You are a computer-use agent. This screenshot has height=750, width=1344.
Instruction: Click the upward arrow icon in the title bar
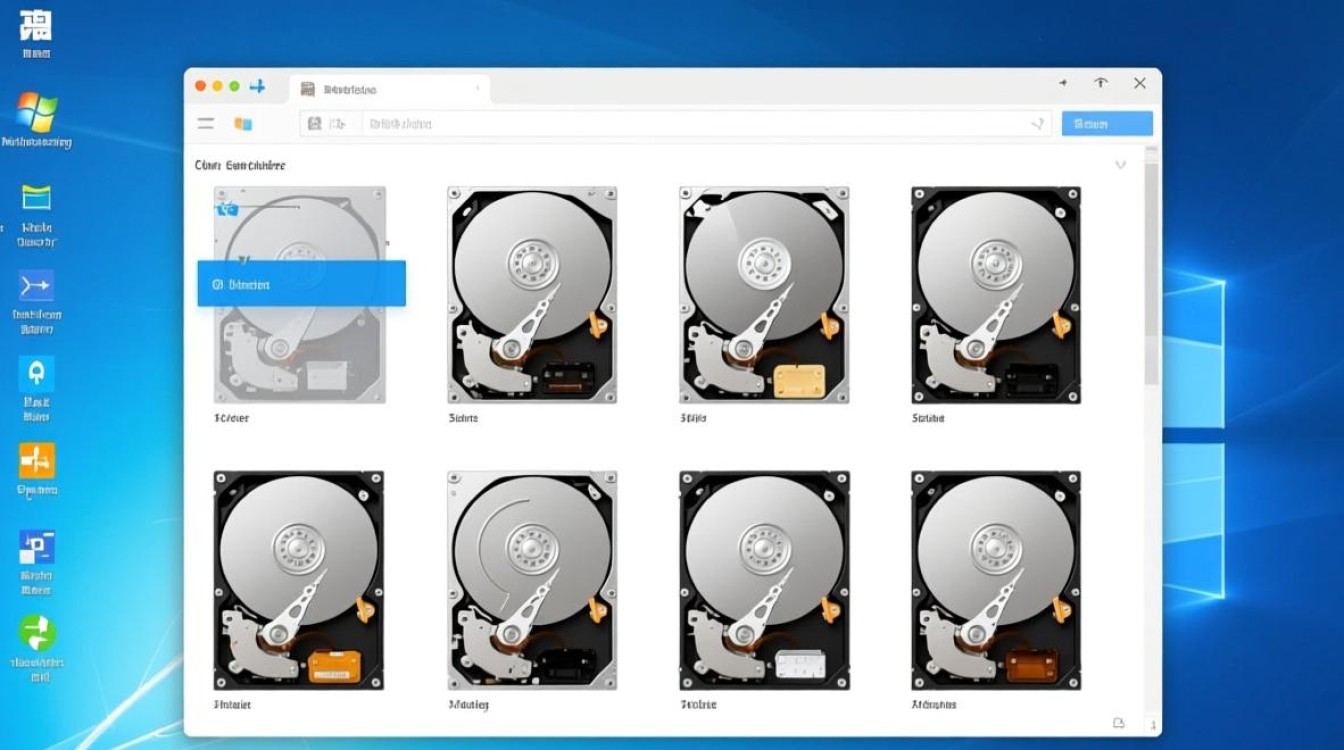tap(1101, 84)
